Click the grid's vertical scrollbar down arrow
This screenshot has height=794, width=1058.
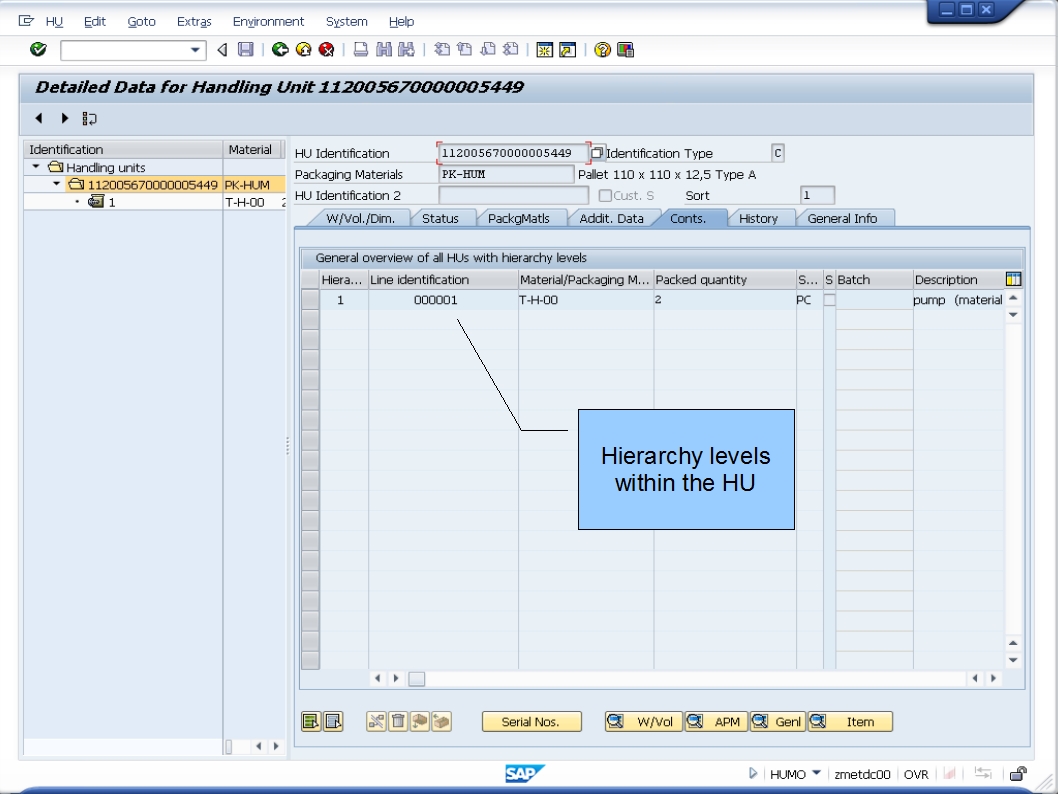coord(1012,660)
